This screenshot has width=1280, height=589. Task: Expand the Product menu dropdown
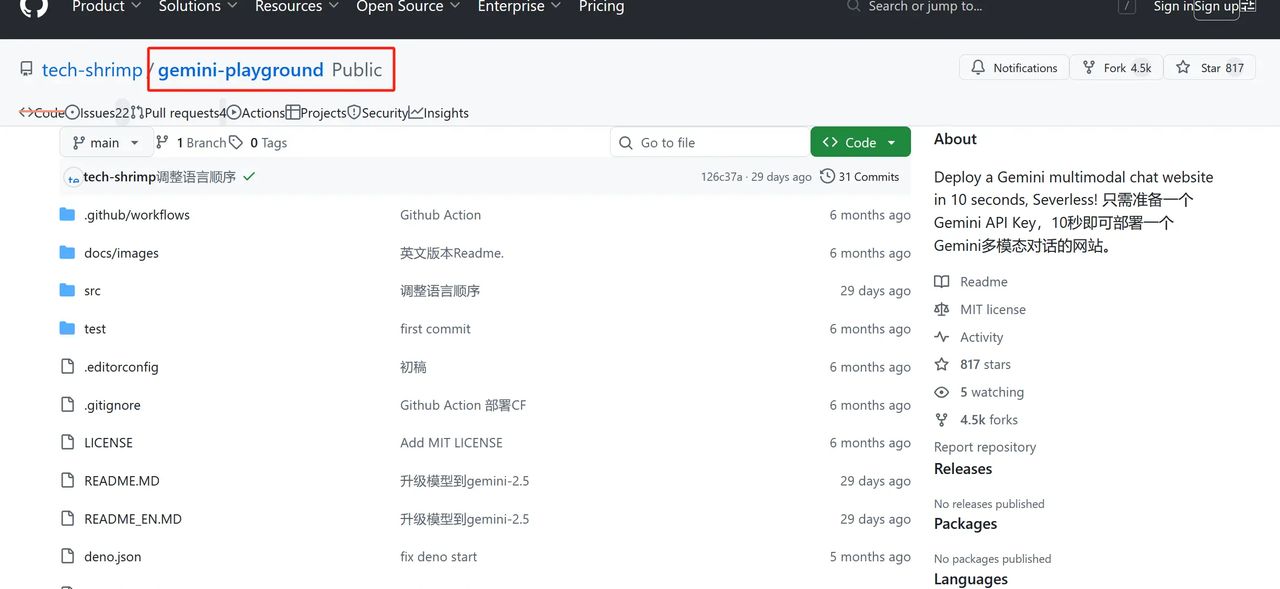(106, 7)
